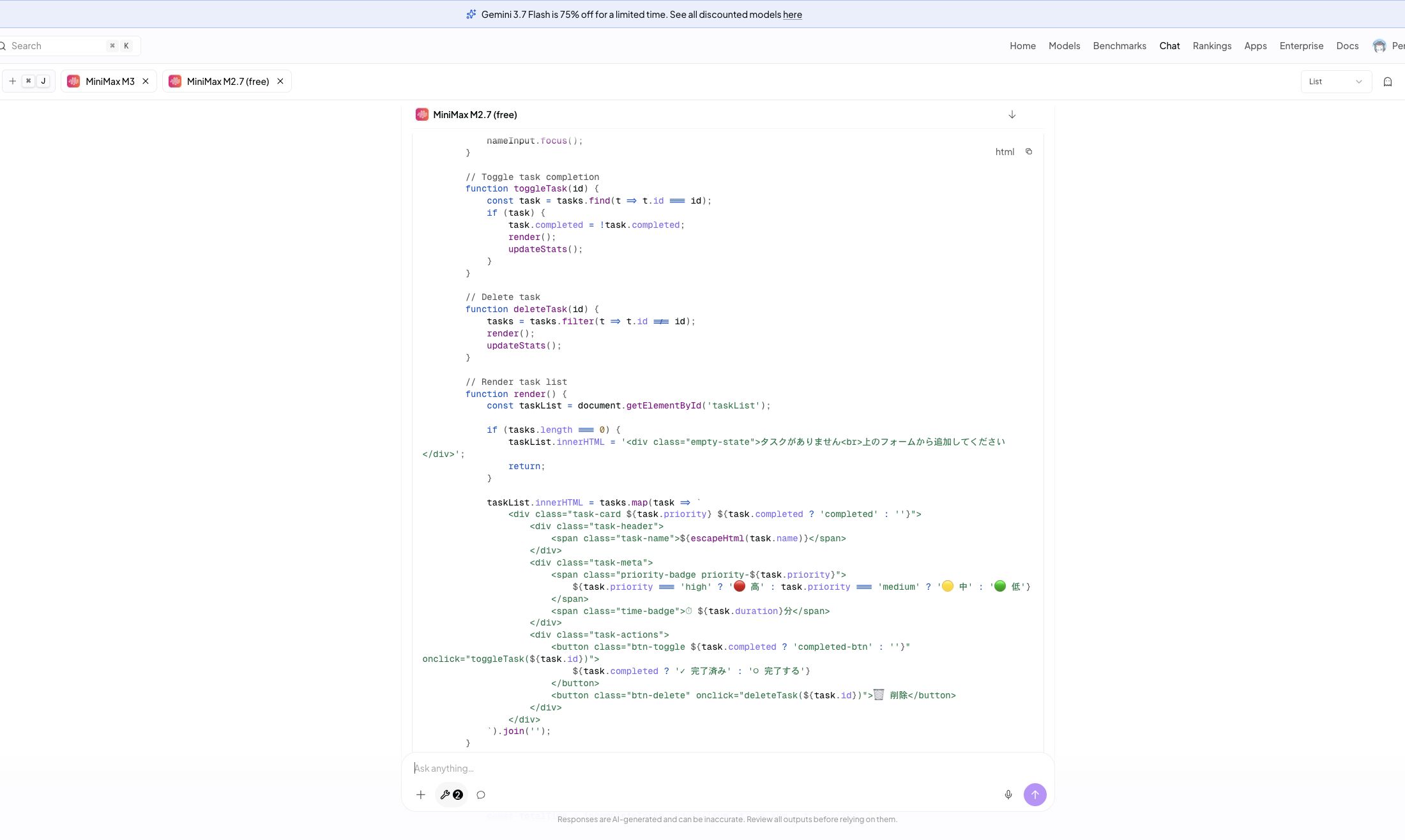Click the MiniMax M2.7 tab logo icon
The width and height of the screenshot is (1405, 840).
[175, 81]
